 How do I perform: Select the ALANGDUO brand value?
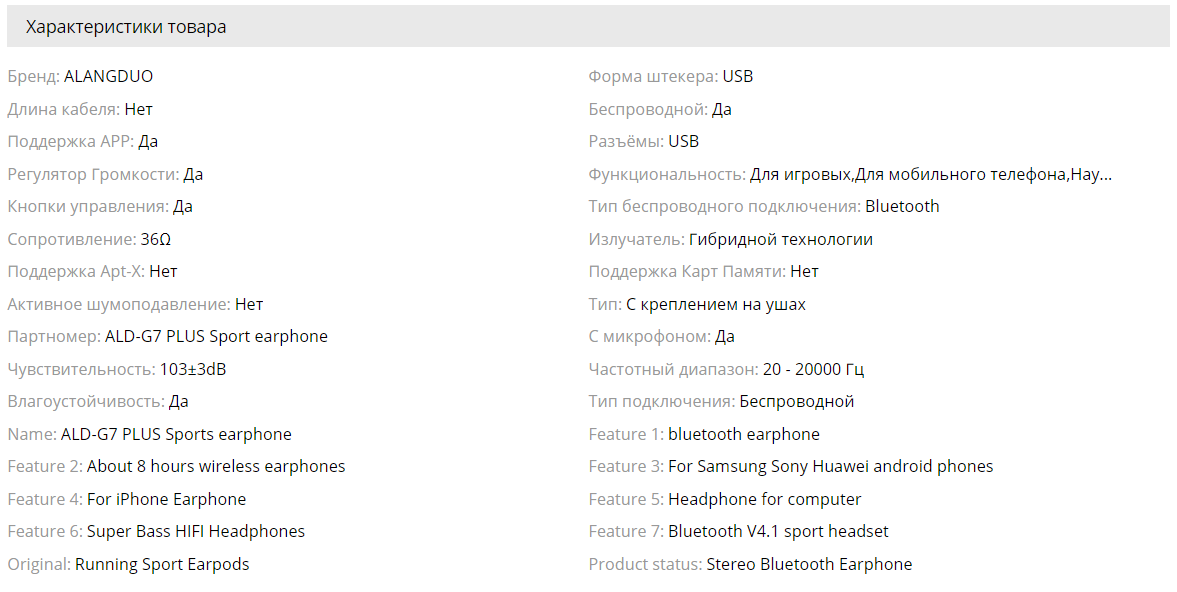click(x=108, y=77)
